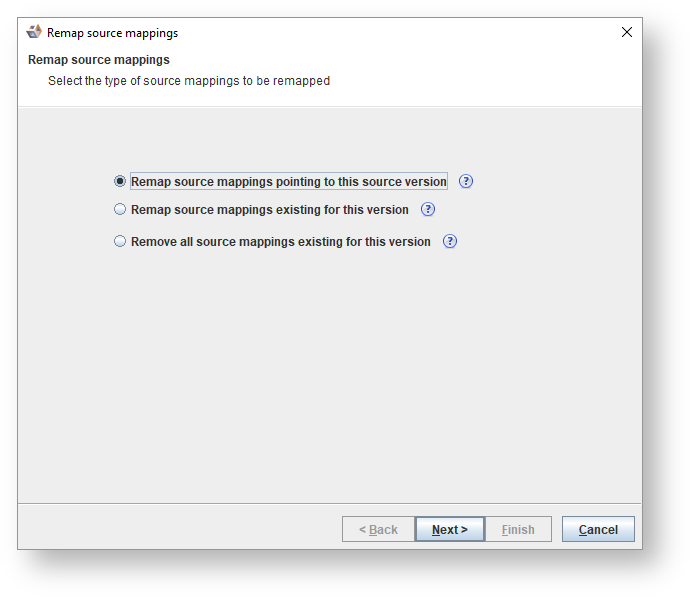Click label text 'Remap source mappings existing for this version'

pos(269,210)
